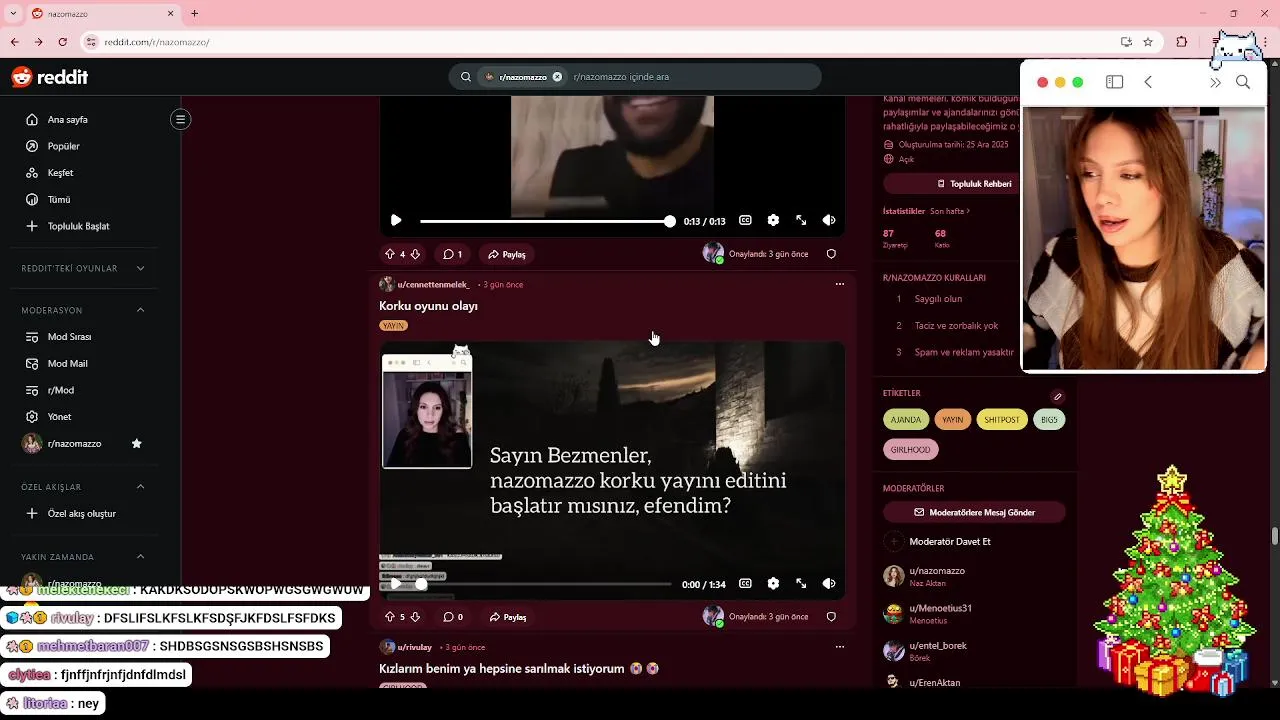1280x720 pixels.
Task: Open Keşfet page
Action: coord(60,173)
